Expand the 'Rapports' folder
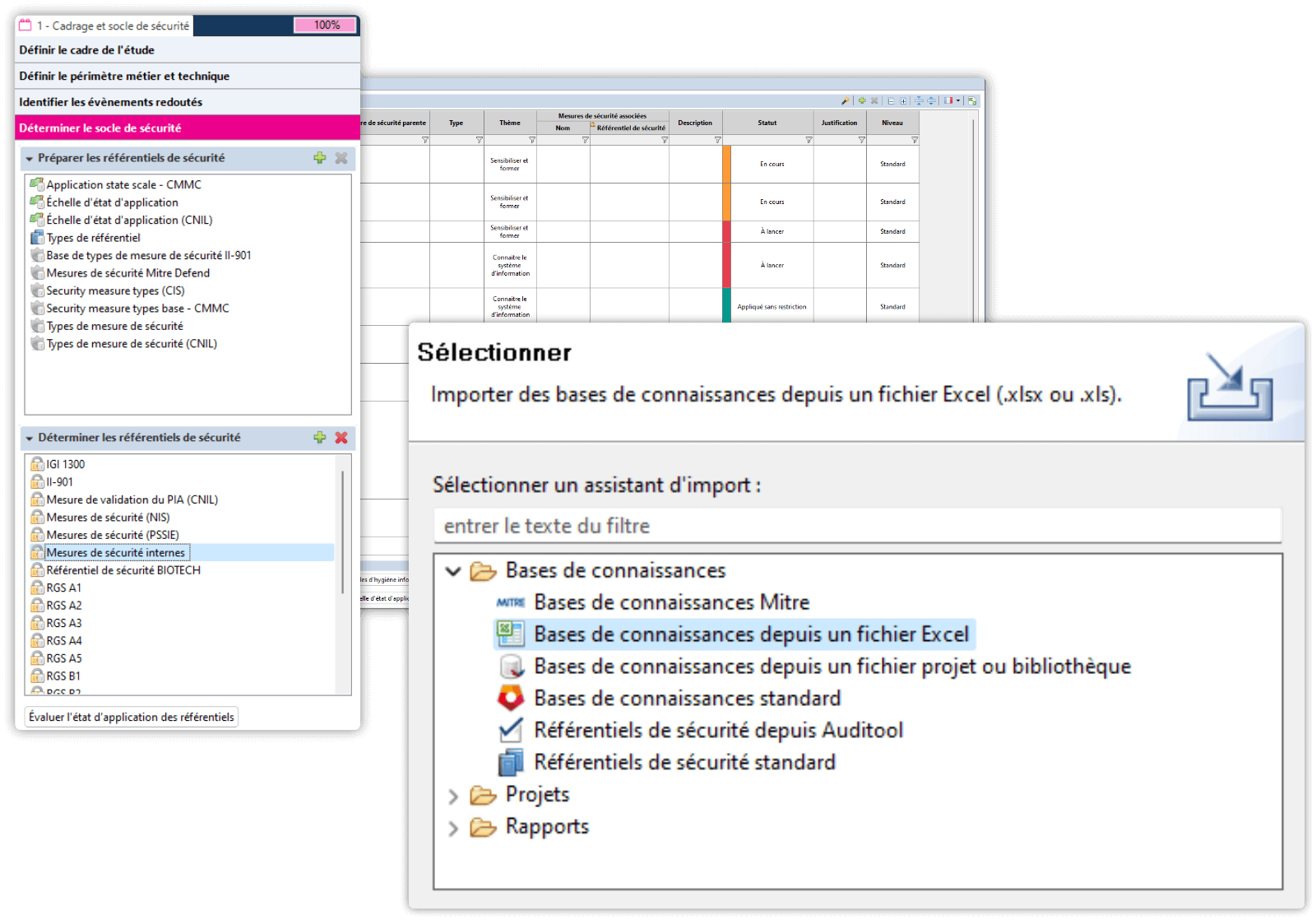 (453, 828)
